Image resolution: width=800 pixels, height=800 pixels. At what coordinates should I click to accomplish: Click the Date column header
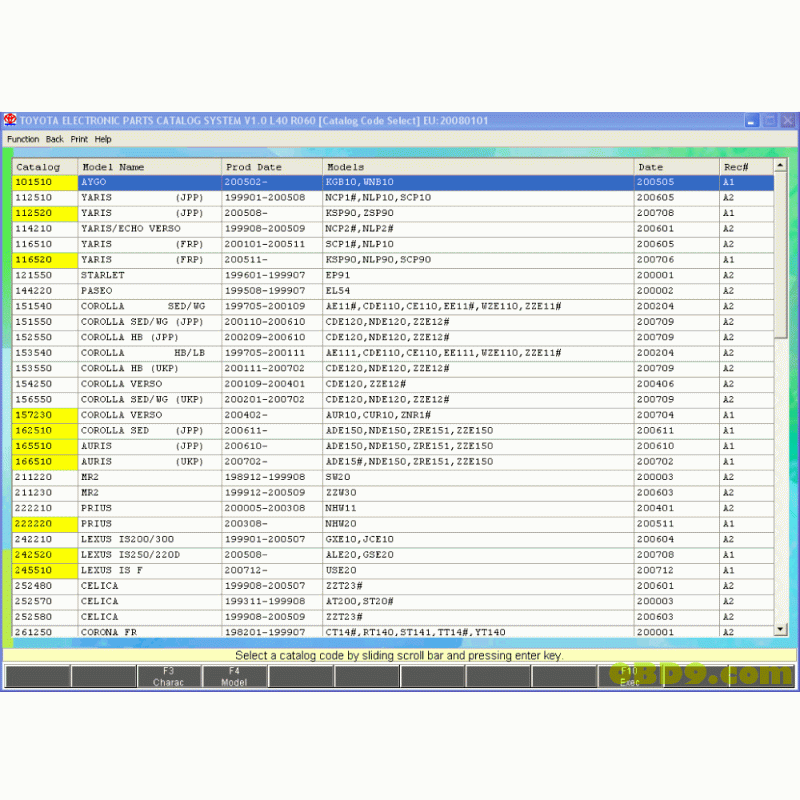click(x=677, y=167)
